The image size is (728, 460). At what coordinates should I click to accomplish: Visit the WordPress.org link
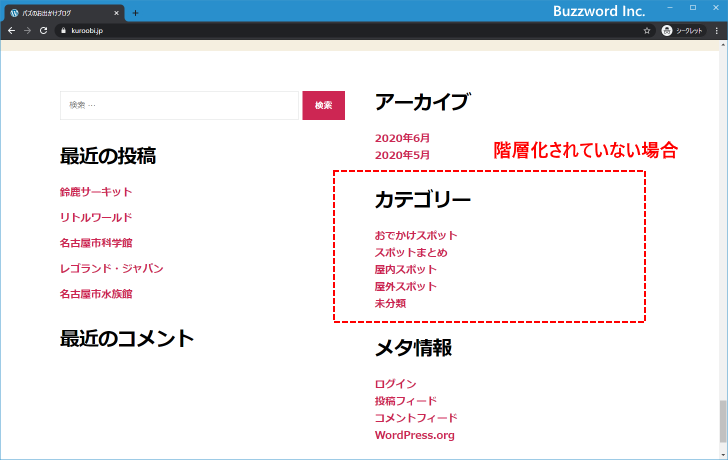point(415,435)
